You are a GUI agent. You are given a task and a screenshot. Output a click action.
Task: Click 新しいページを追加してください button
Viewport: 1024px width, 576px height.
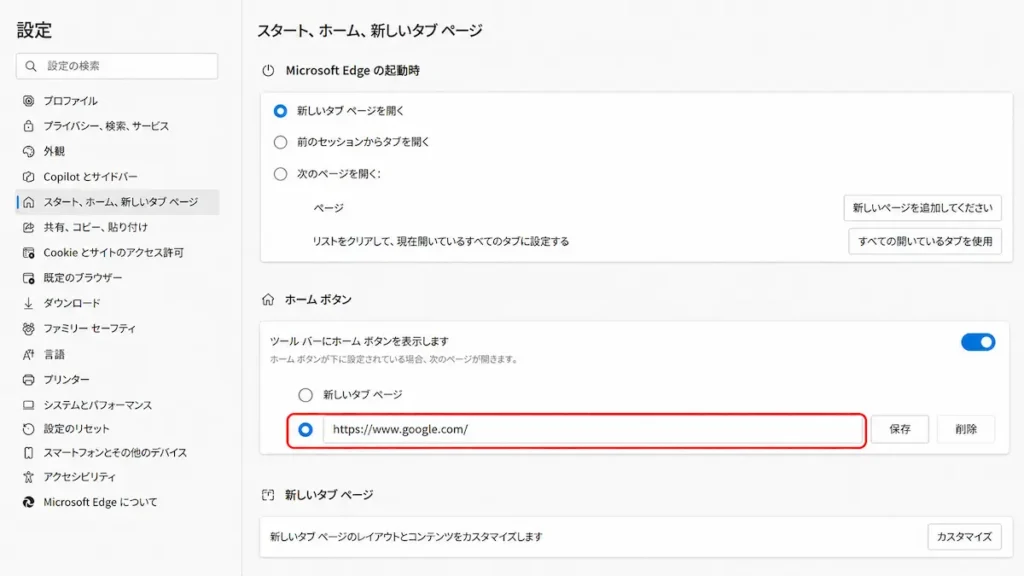tap(922, 208)
